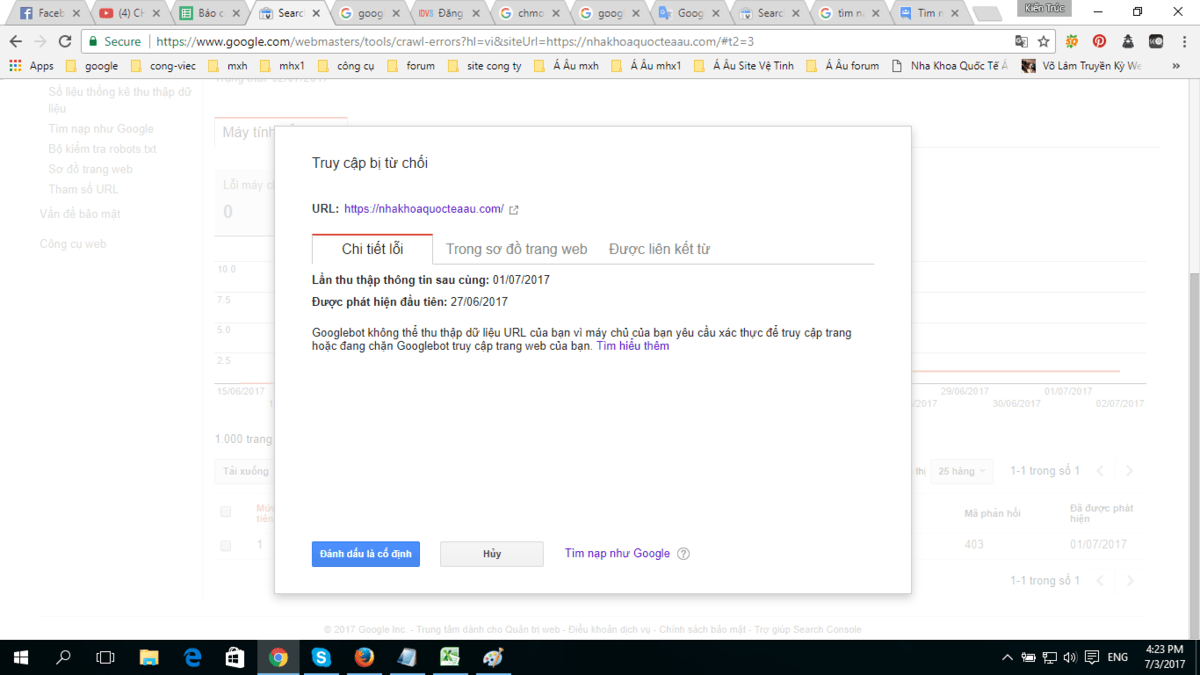The width and height of the screenshot is (1200, 675).
Task: Switch to the YouTube browser tab
Action: tap(128, 13)
